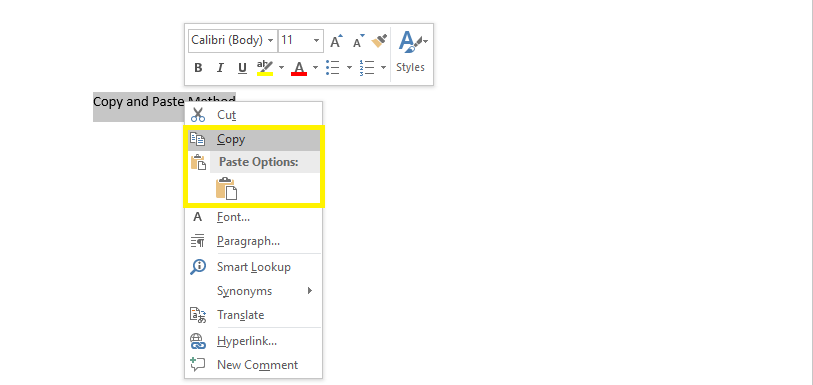This screenshot has width=813, height=385.
Task: Expand the Numbering dropdown arrow
Action: 383,68
